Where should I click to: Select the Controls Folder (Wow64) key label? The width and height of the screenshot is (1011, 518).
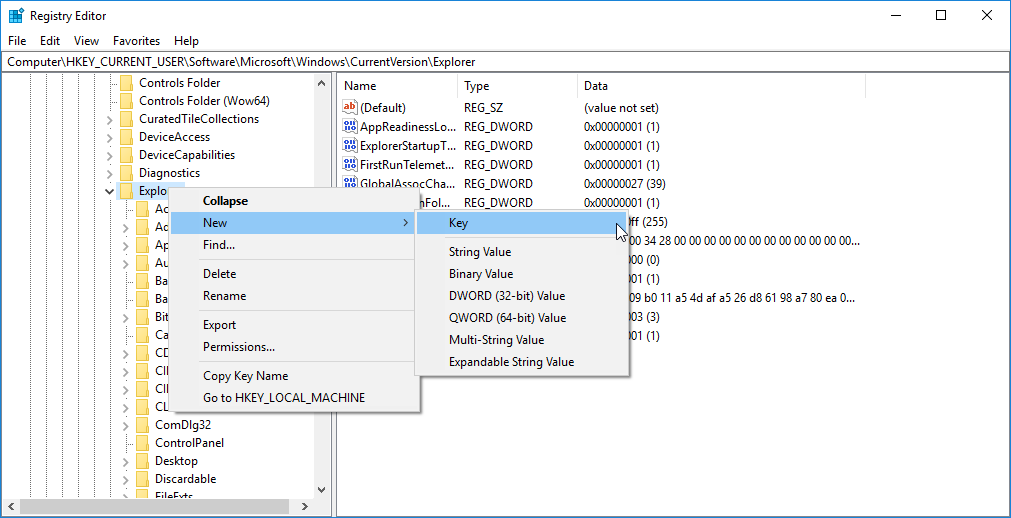204,101
